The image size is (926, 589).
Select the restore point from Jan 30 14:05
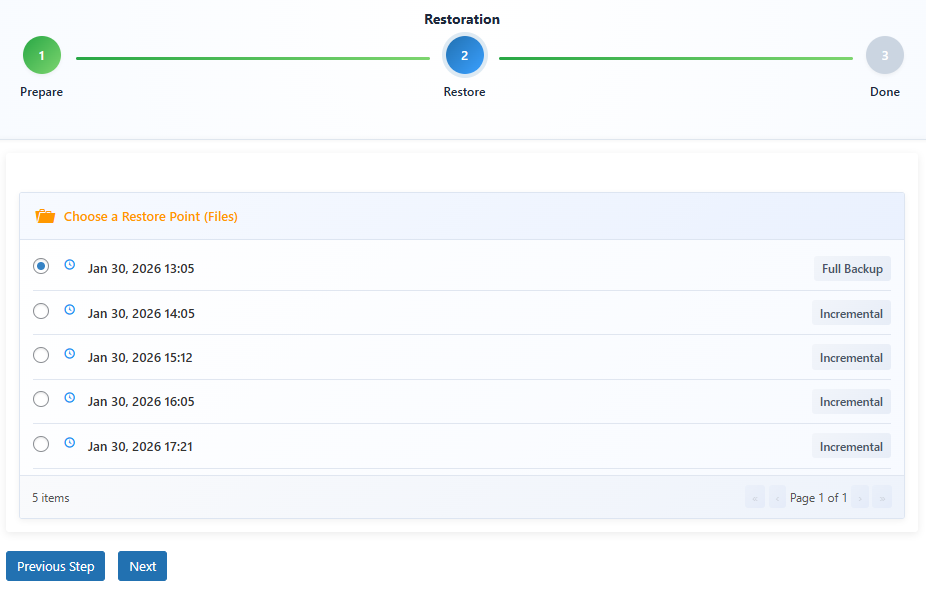pos(41,310)
